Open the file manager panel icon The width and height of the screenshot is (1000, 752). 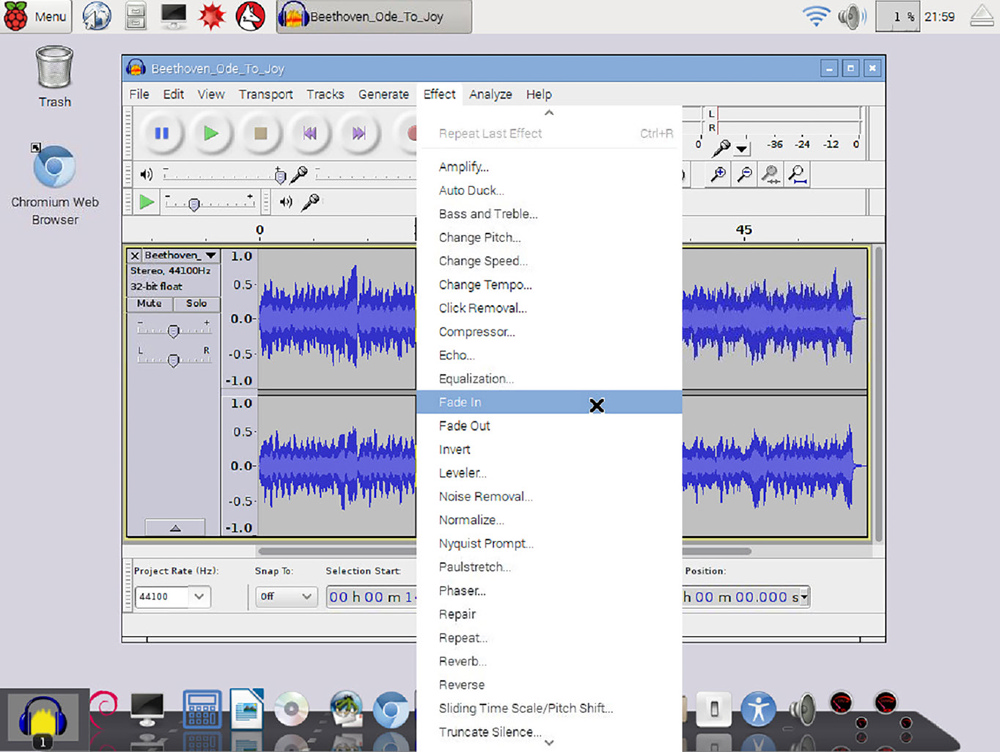click(135, 17)
